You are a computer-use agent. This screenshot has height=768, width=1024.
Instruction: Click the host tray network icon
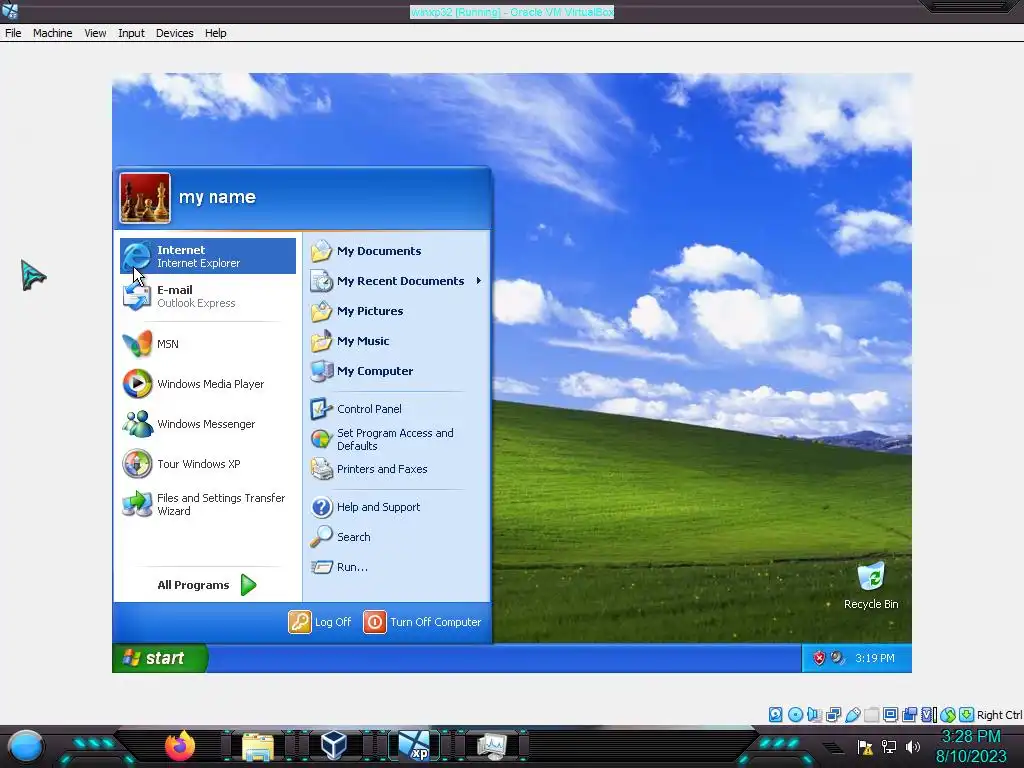click(889, 746)
